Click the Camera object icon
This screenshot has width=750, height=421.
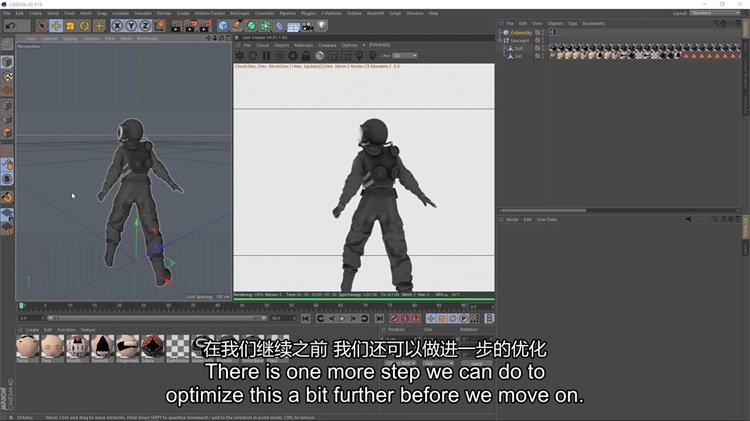pyautogui.click(x=308, y=25)
